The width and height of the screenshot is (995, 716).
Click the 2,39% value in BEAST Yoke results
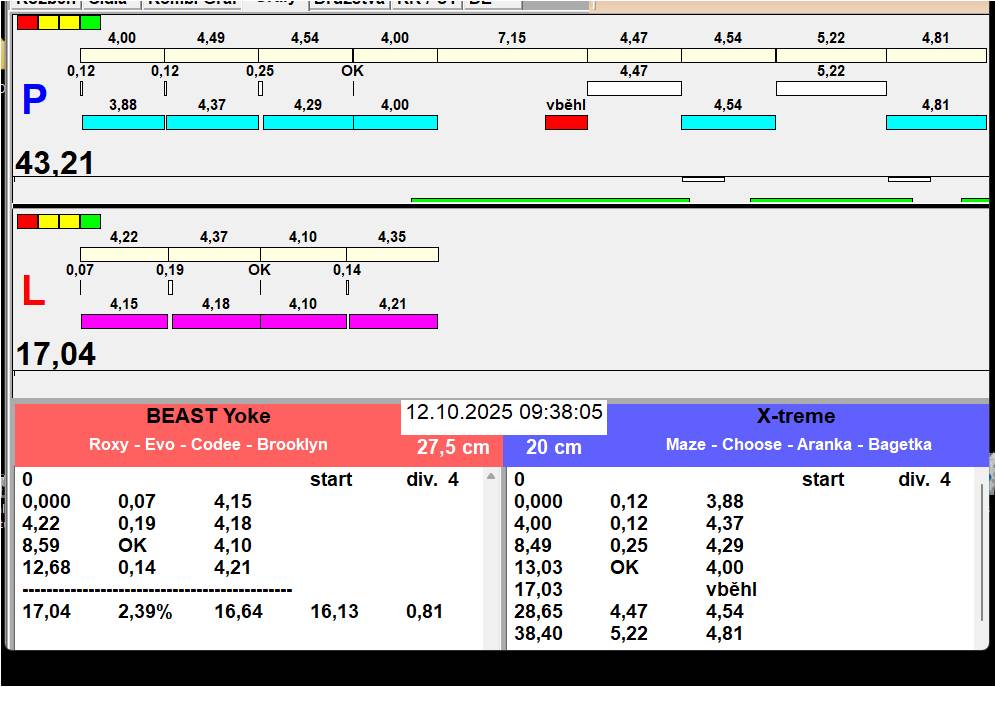(145, 611)
